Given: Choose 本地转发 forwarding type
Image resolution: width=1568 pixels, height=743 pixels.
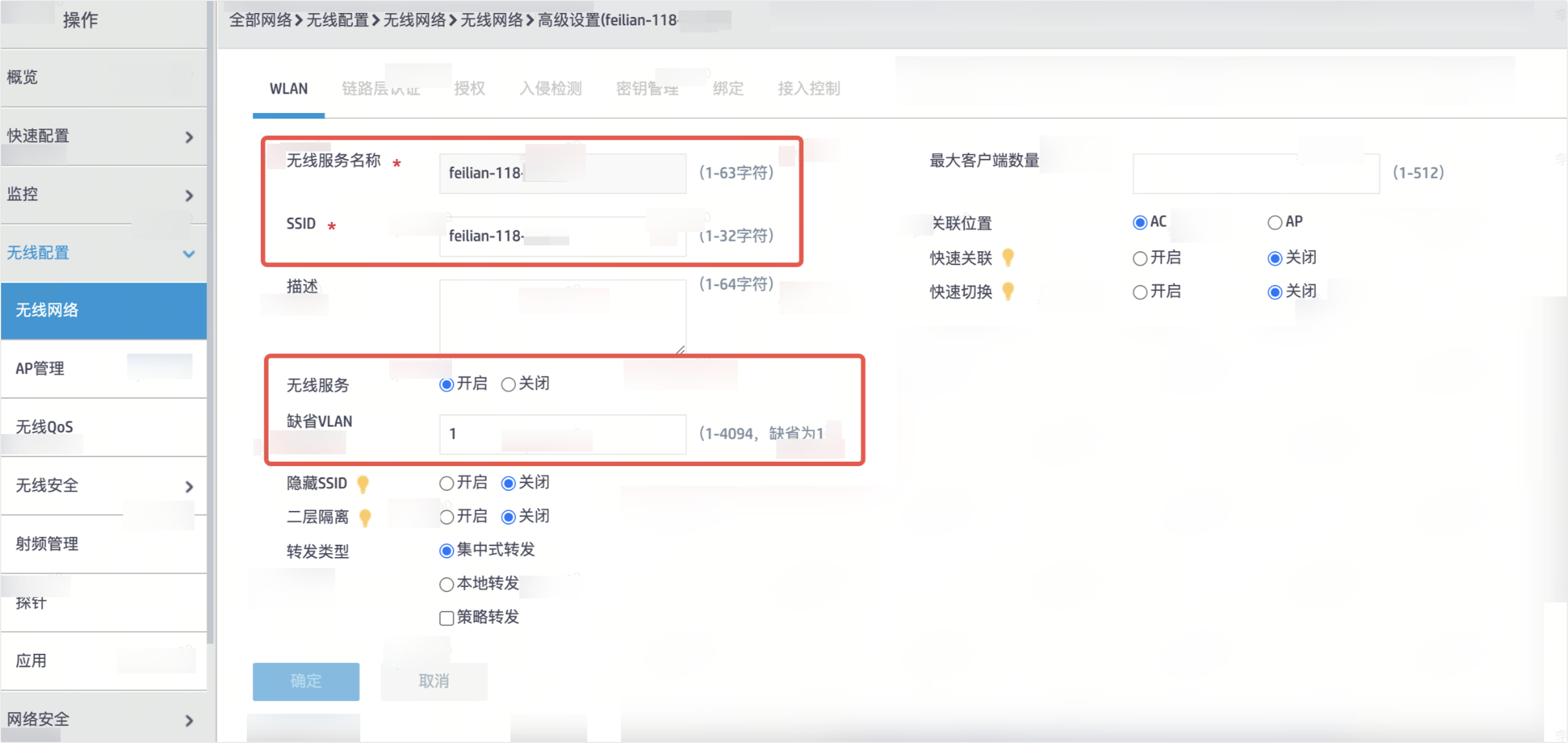Looking at the screenshot, I should tap(446, 584).
